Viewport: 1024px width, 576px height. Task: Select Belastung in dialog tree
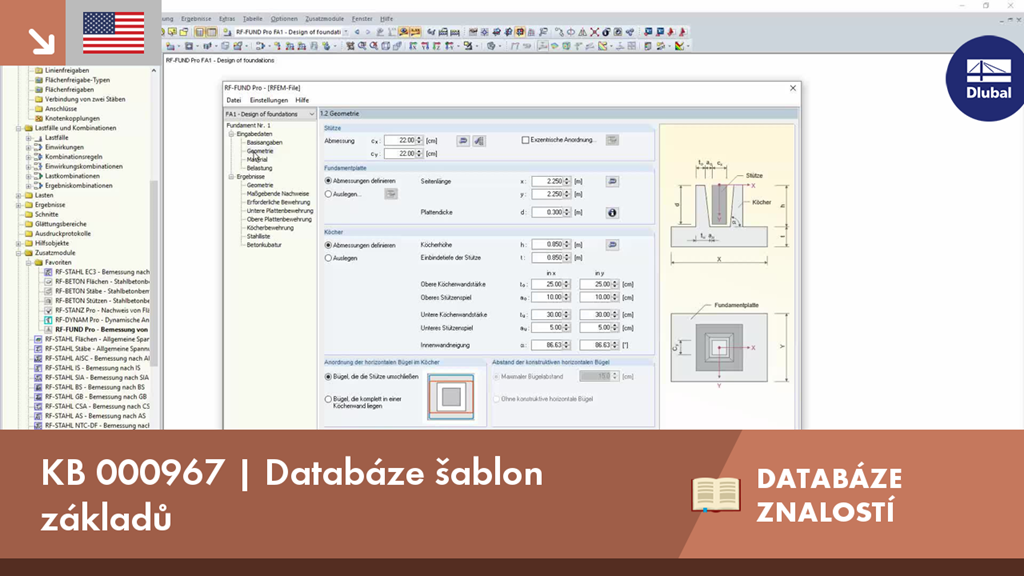259,168
